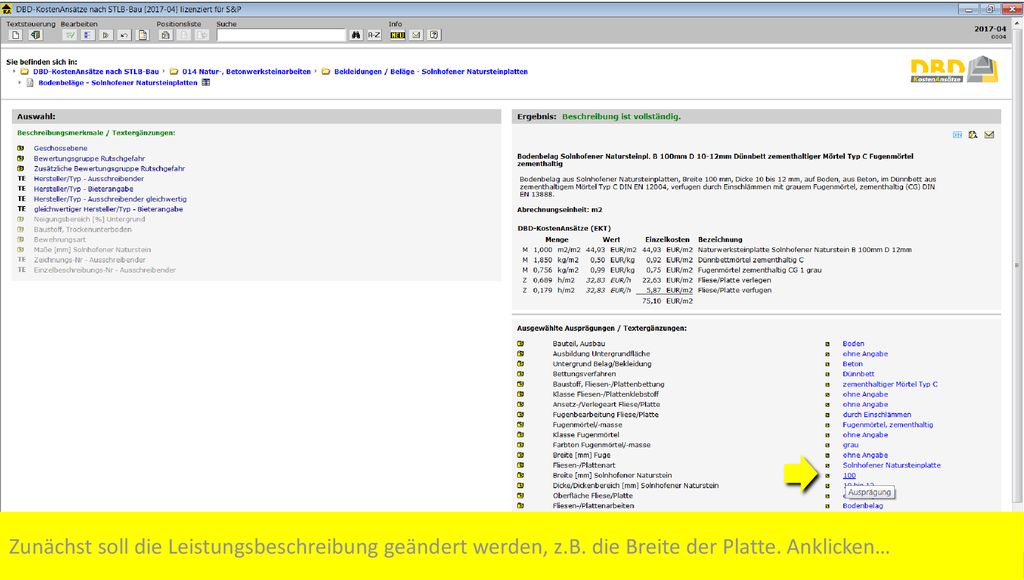Viewport: 1024px width, 580px height.
Task: Click the play arrow icon under Bearbeiten
Action: (106, 35)
